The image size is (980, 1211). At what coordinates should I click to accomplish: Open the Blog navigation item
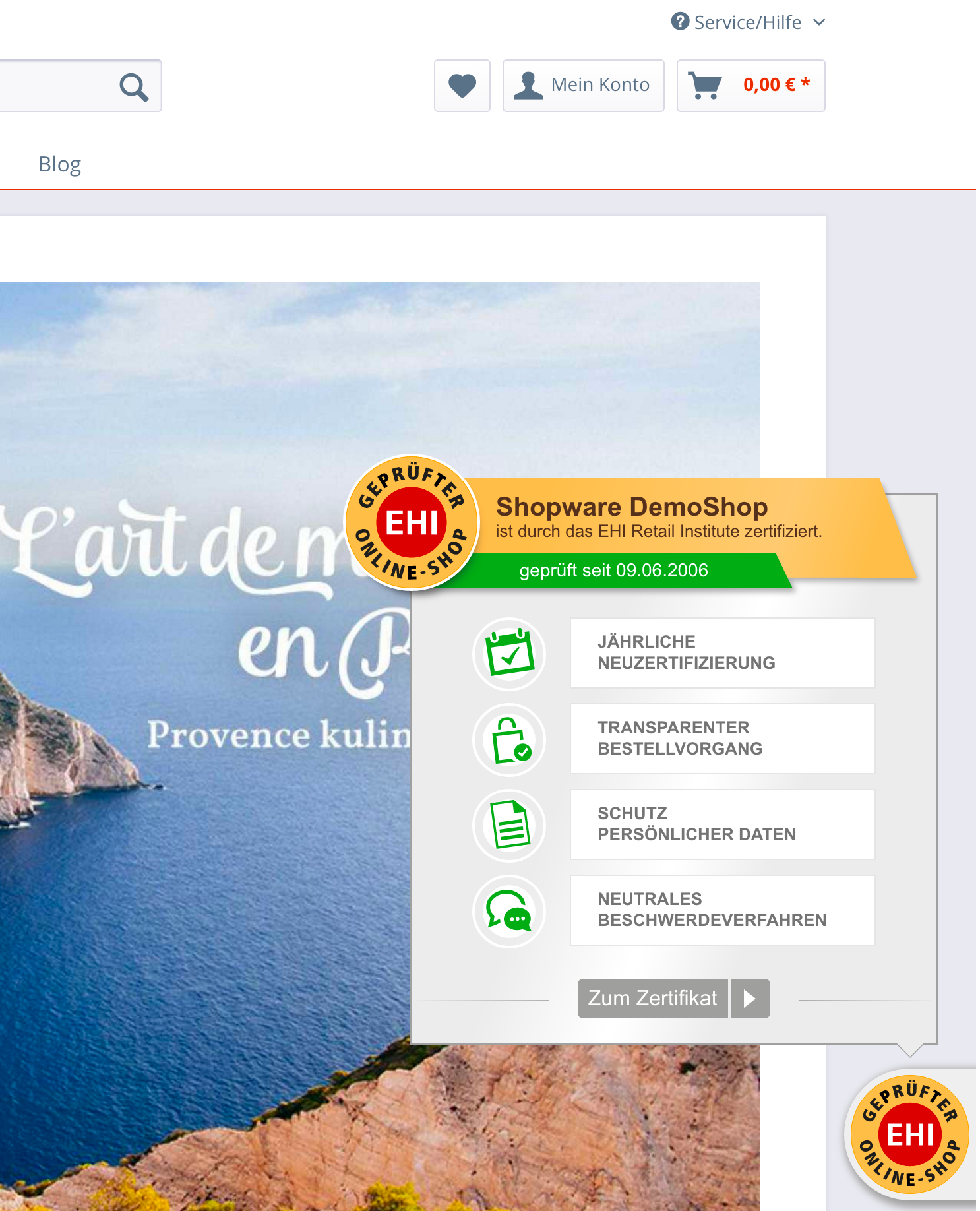60,164
